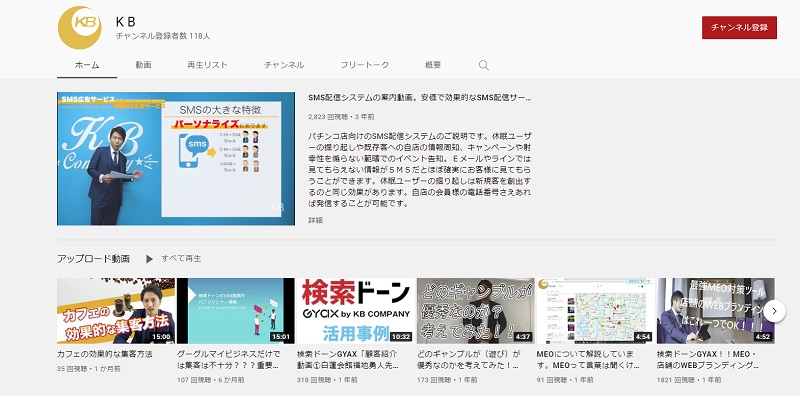
Task: Click the 検索ドーンGYAX！！MEO・店舗のWEB title
Action: (708, 359)
